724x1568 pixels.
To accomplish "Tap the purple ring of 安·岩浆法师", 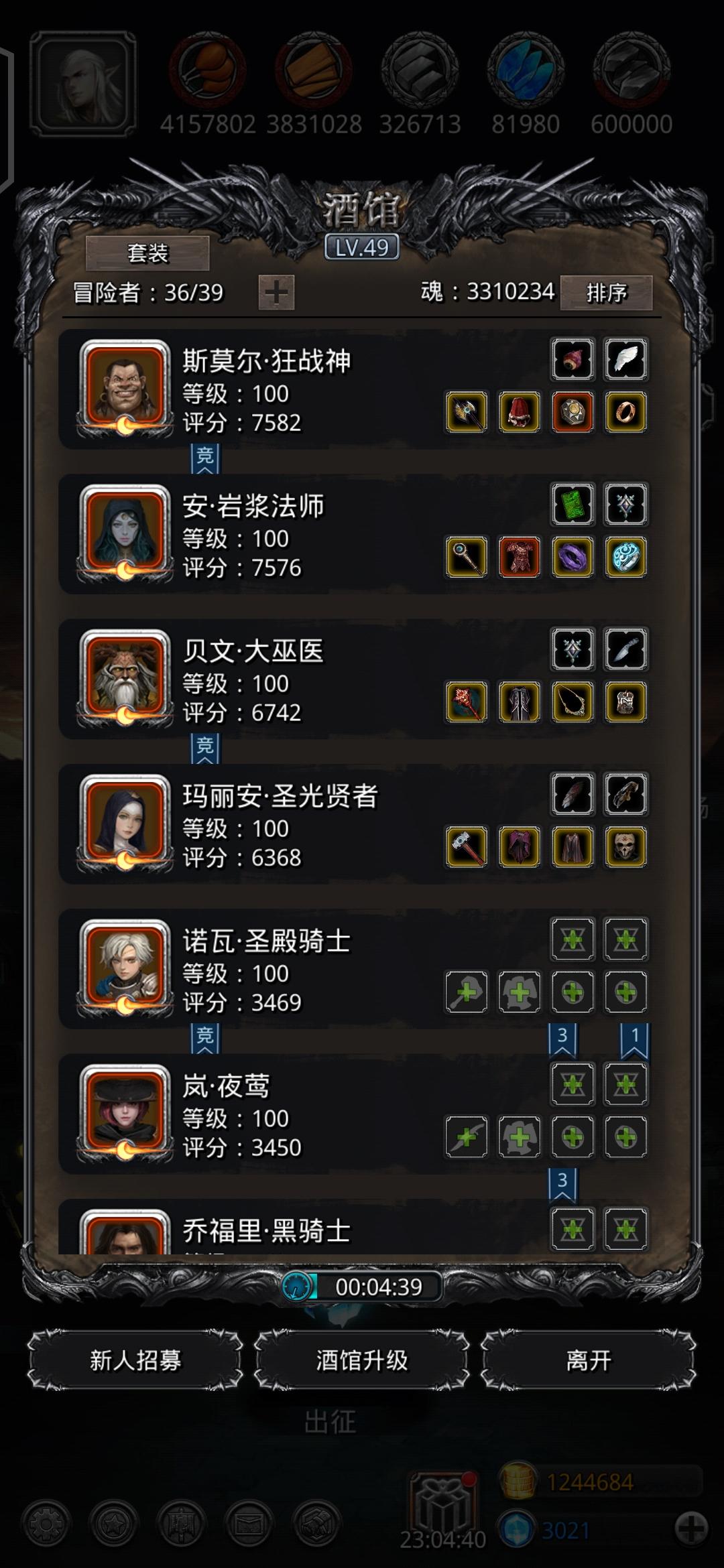I will 572,557.
